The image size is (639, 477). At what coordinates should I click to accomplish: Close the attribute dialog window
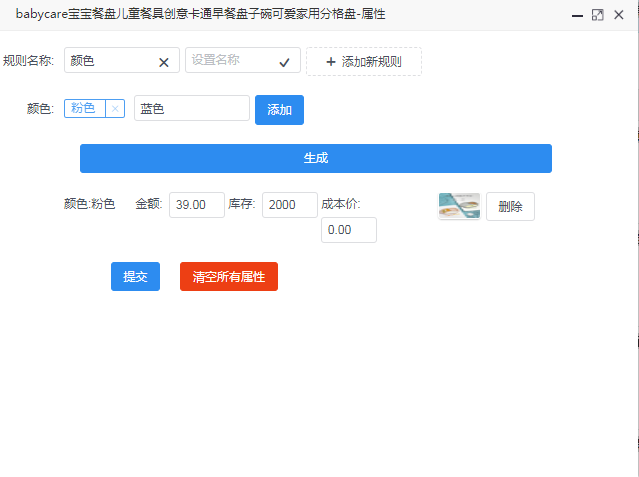click(x=619, y=15)
